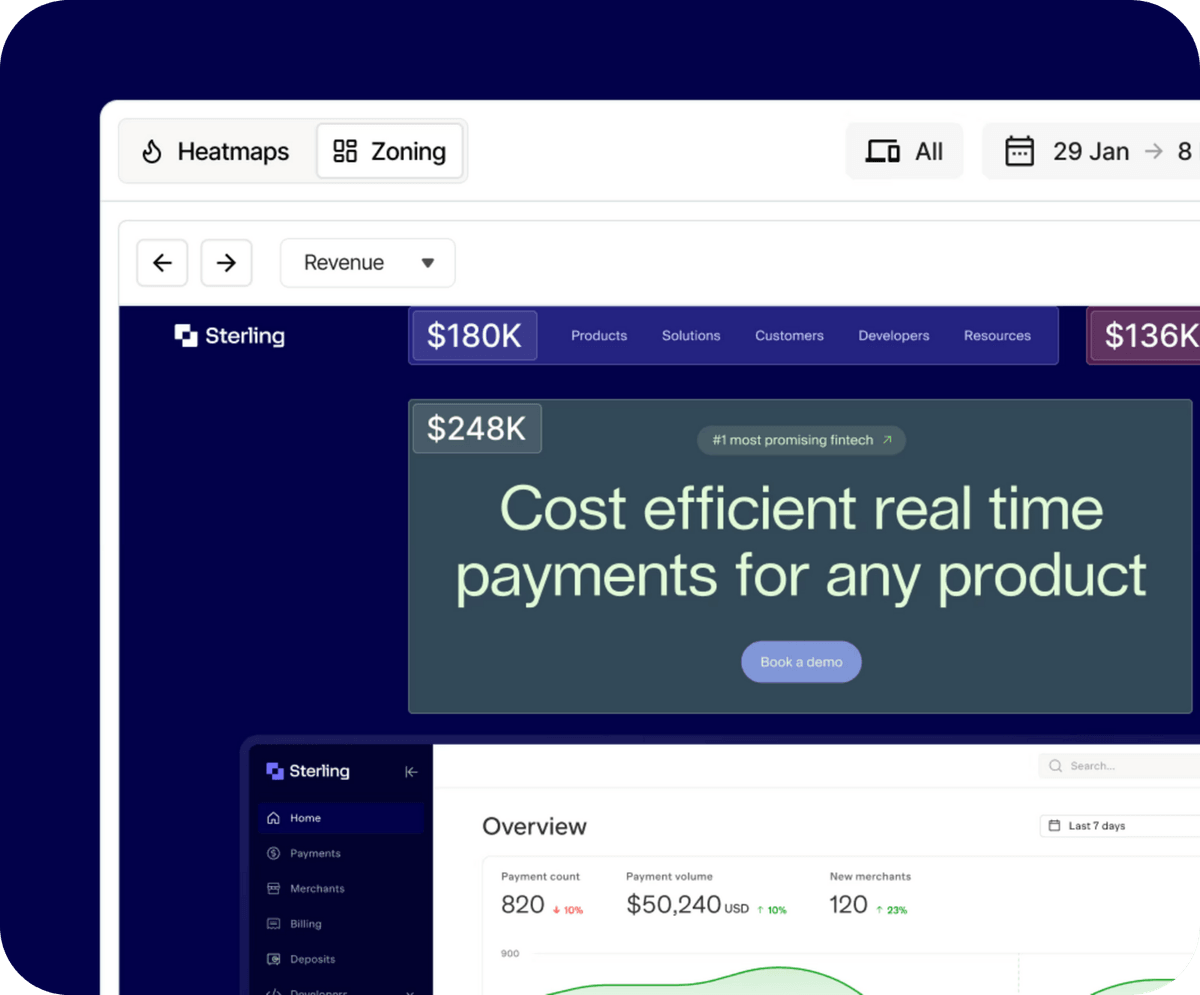Select Home in the dashboard sidebar
1200x995 pixels.
pyautogui.click(x=341, y=818)
